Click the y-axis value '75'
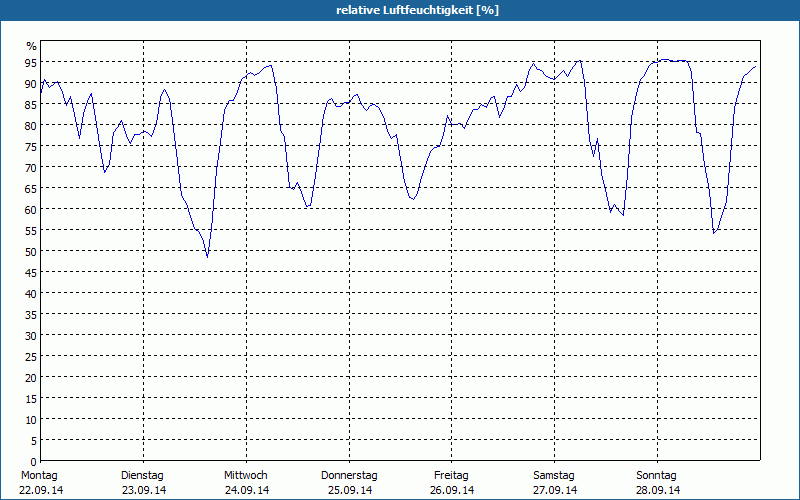Image resolution: width=800 pixels, height=500 pixels. [x=31, y=146]
